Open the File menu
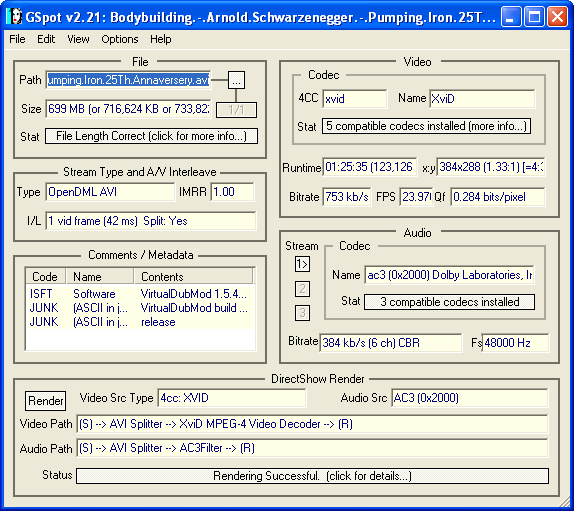 click(17, 39)
